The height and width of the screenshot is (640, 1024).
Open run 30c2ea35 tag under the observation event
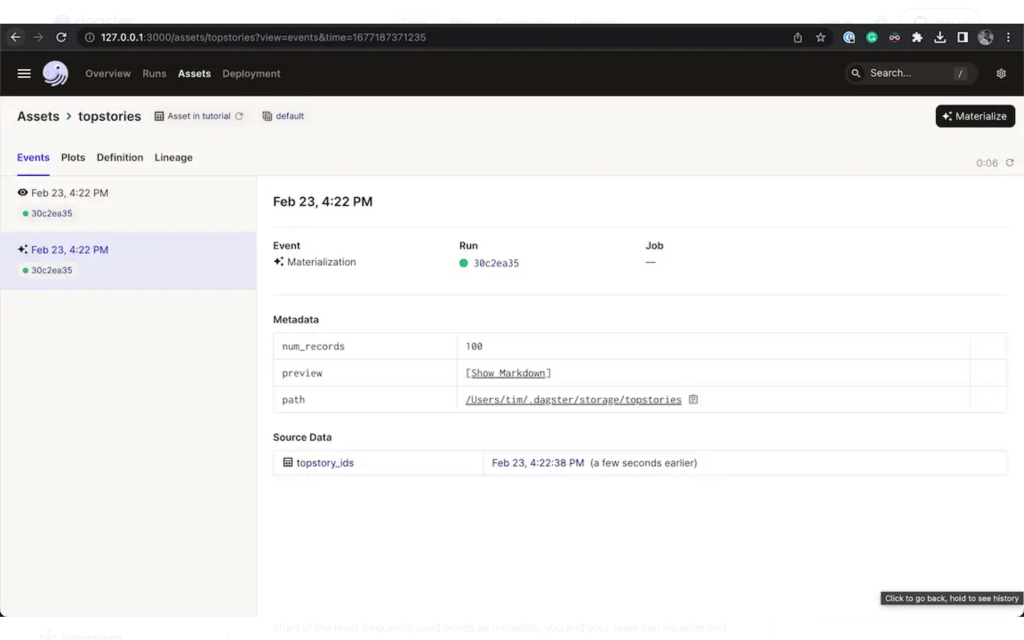[x=47, y=213]
